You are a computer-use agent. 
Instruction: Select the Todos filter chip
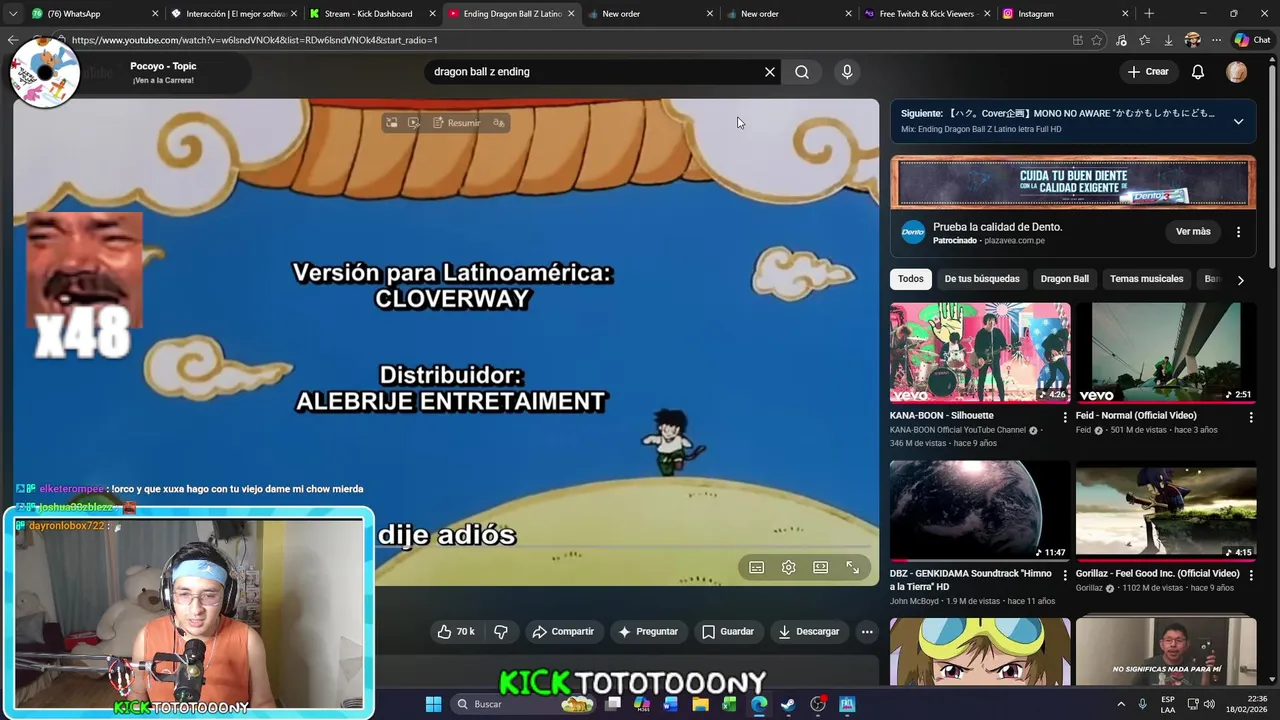pyautogui.click(x=910, y=279)
